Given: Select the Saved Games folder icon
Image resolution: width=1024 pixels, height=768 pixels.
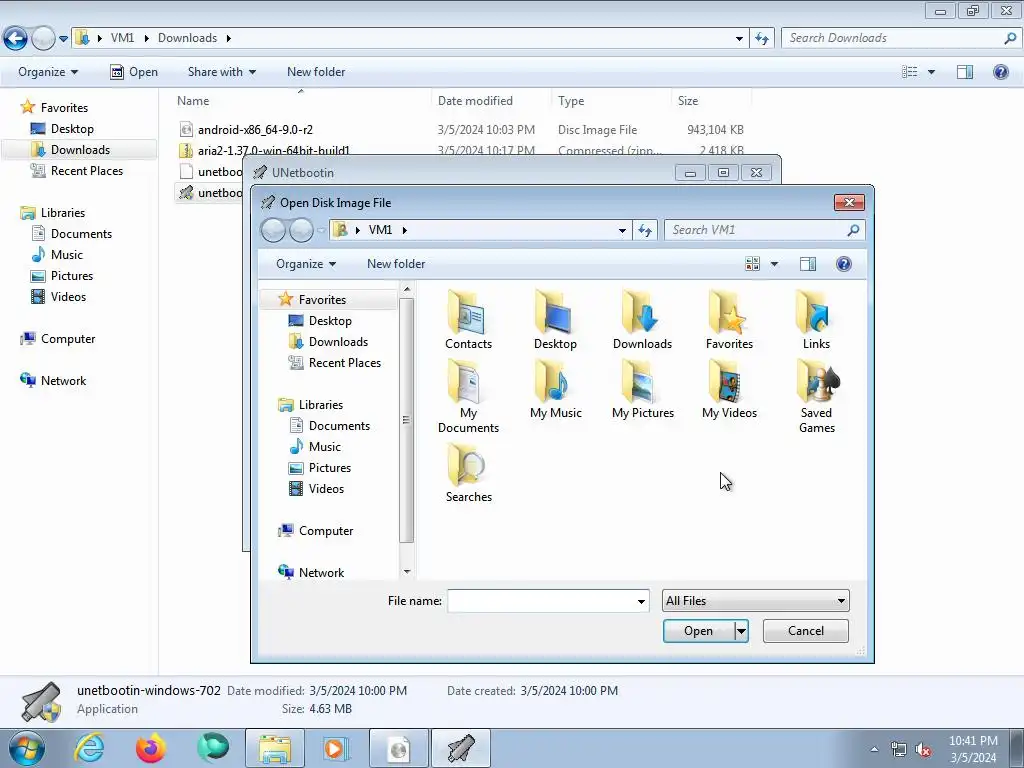Looking at the screenshot, I should pyautogui.click(x=816, y=396).
